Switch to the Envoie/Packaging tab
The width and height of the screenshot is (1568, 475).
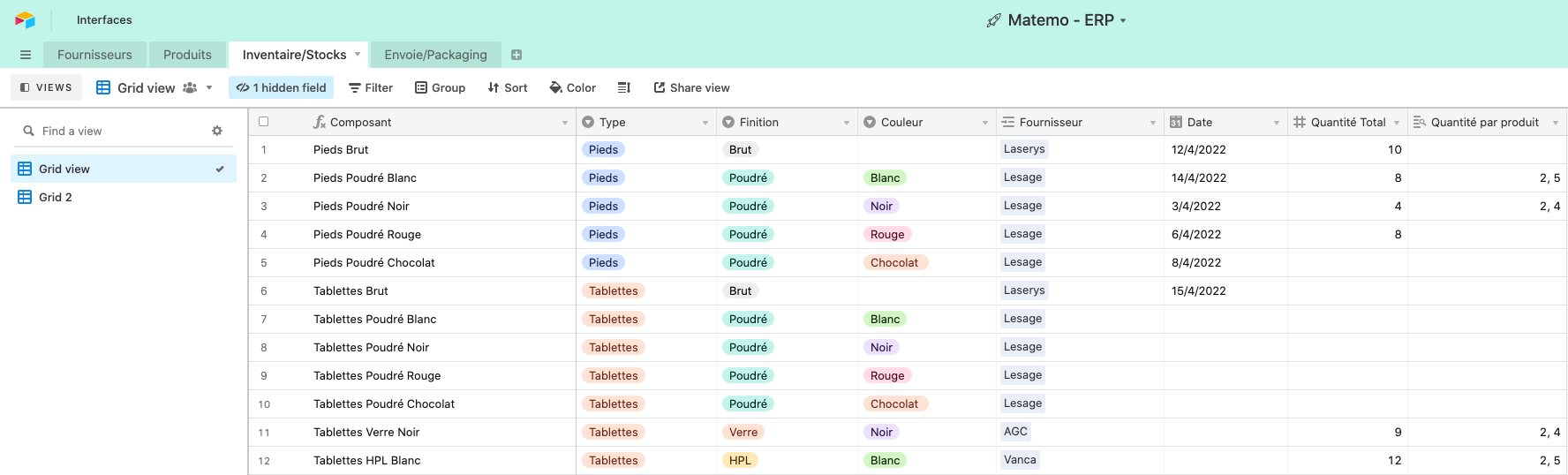coord(435,55)
